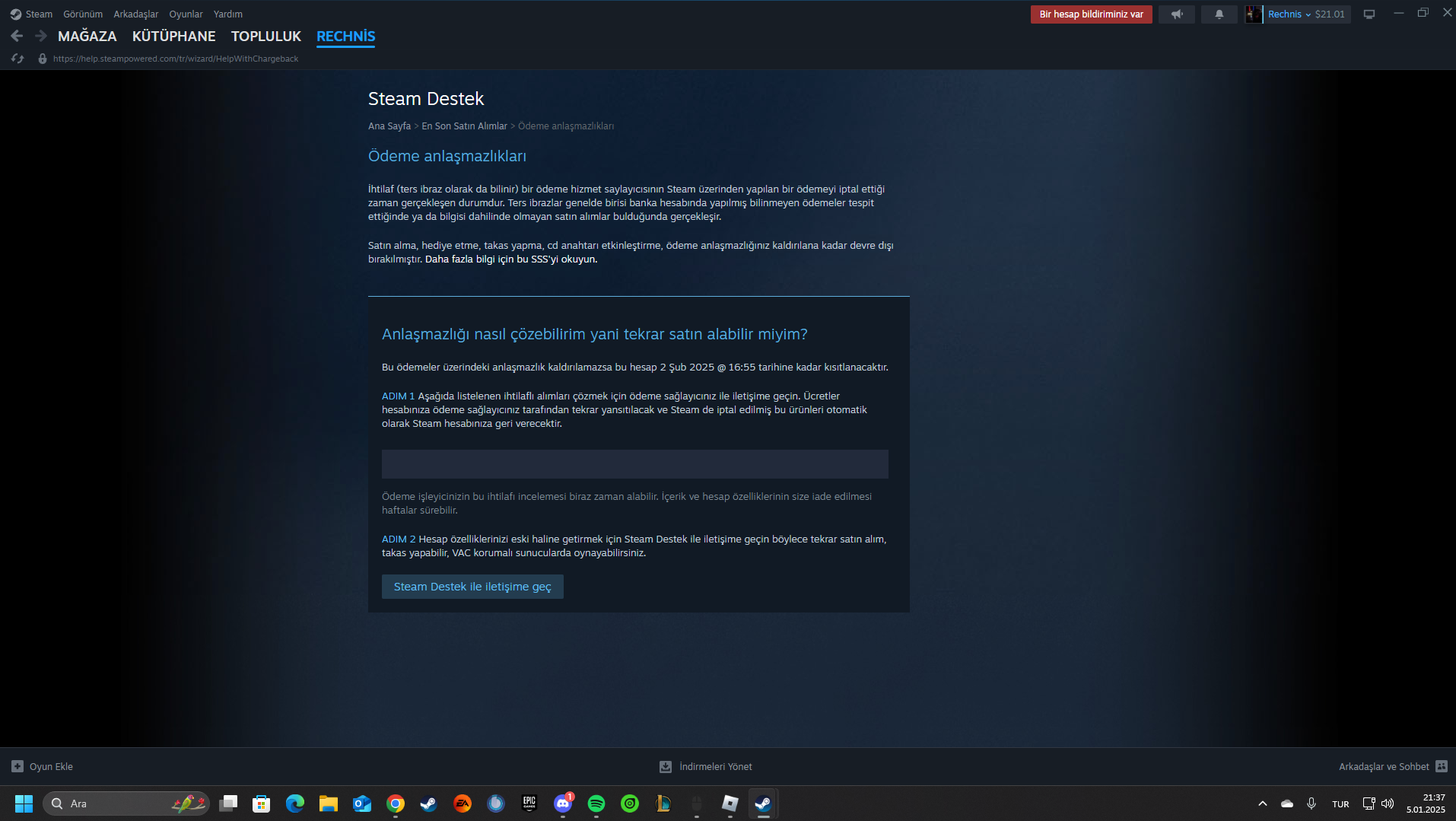This screenshot has width=1456, height=821.
Task: Launch the EA app from the taskbar
Action: point(463,803)
